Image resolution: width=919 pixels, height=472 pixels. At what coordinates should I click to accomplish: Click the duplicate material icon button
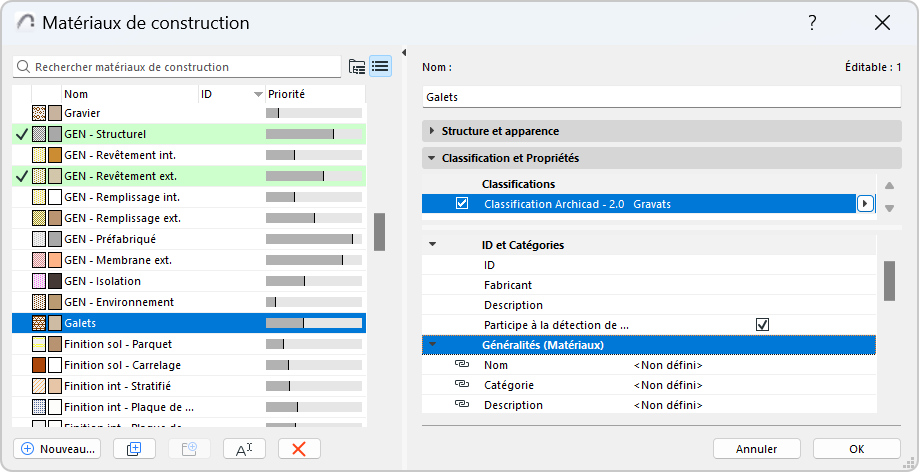pyautogui.click(x=134, y=449)
